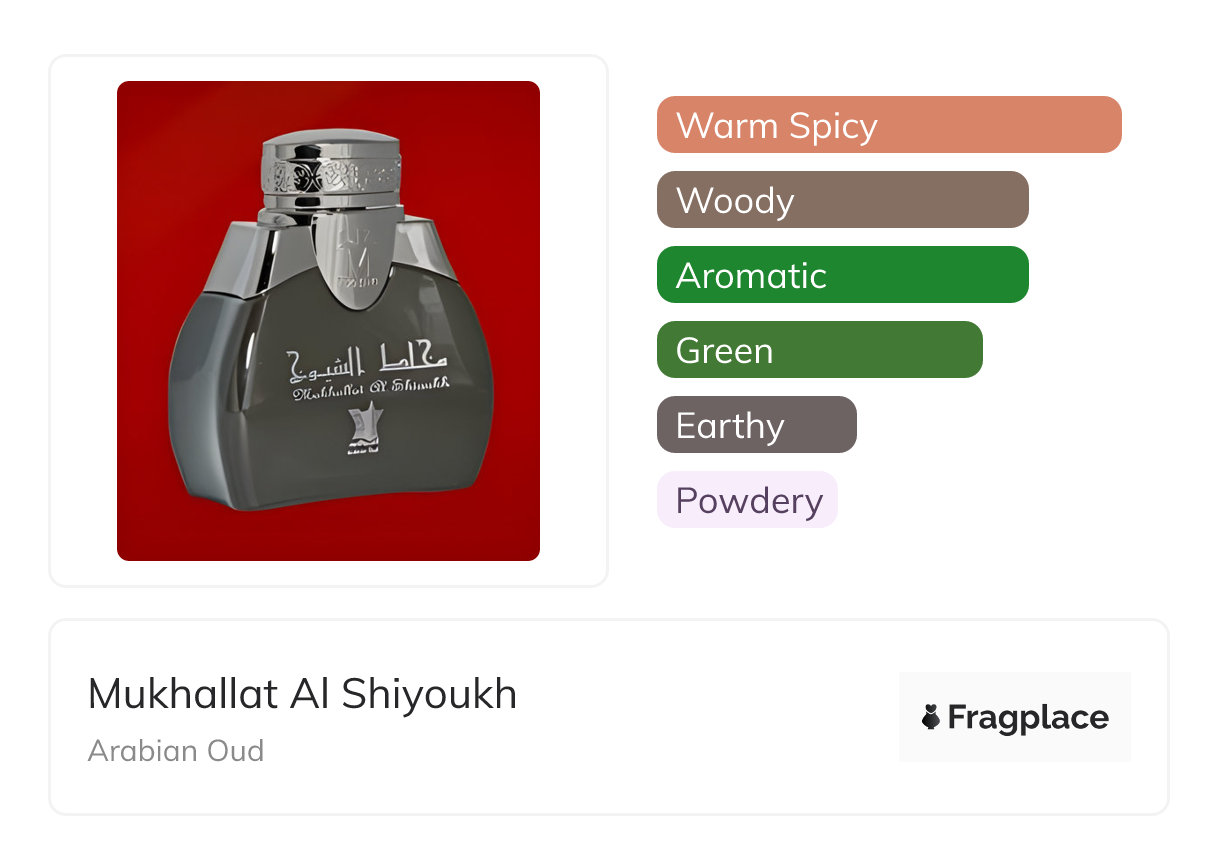The height and width of the screenshot is (864, 1218).
Task: Click the small Fragplace bottle icon
Action: (931, 717)
